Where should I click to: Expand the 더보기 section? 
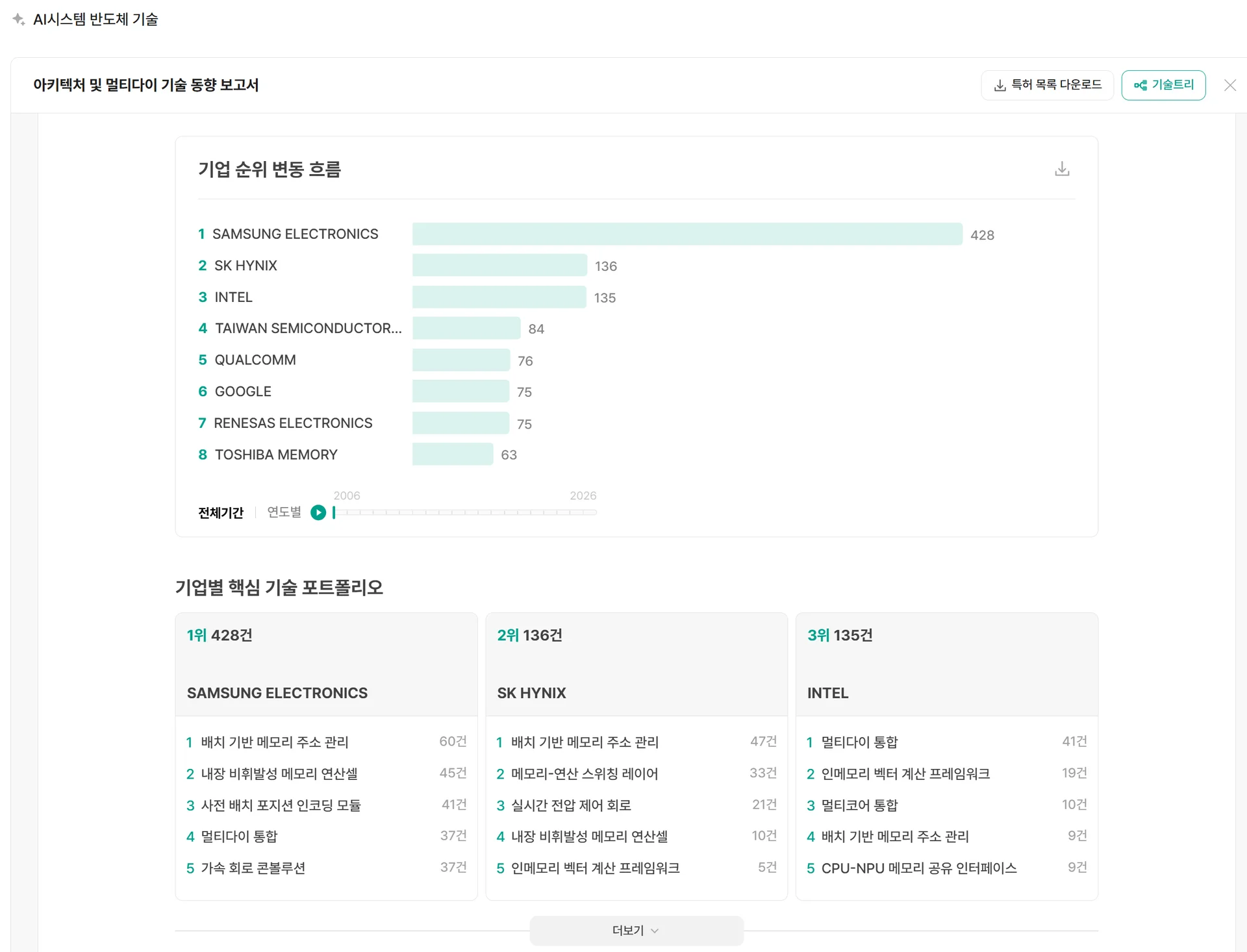click(x=627, y=931)
